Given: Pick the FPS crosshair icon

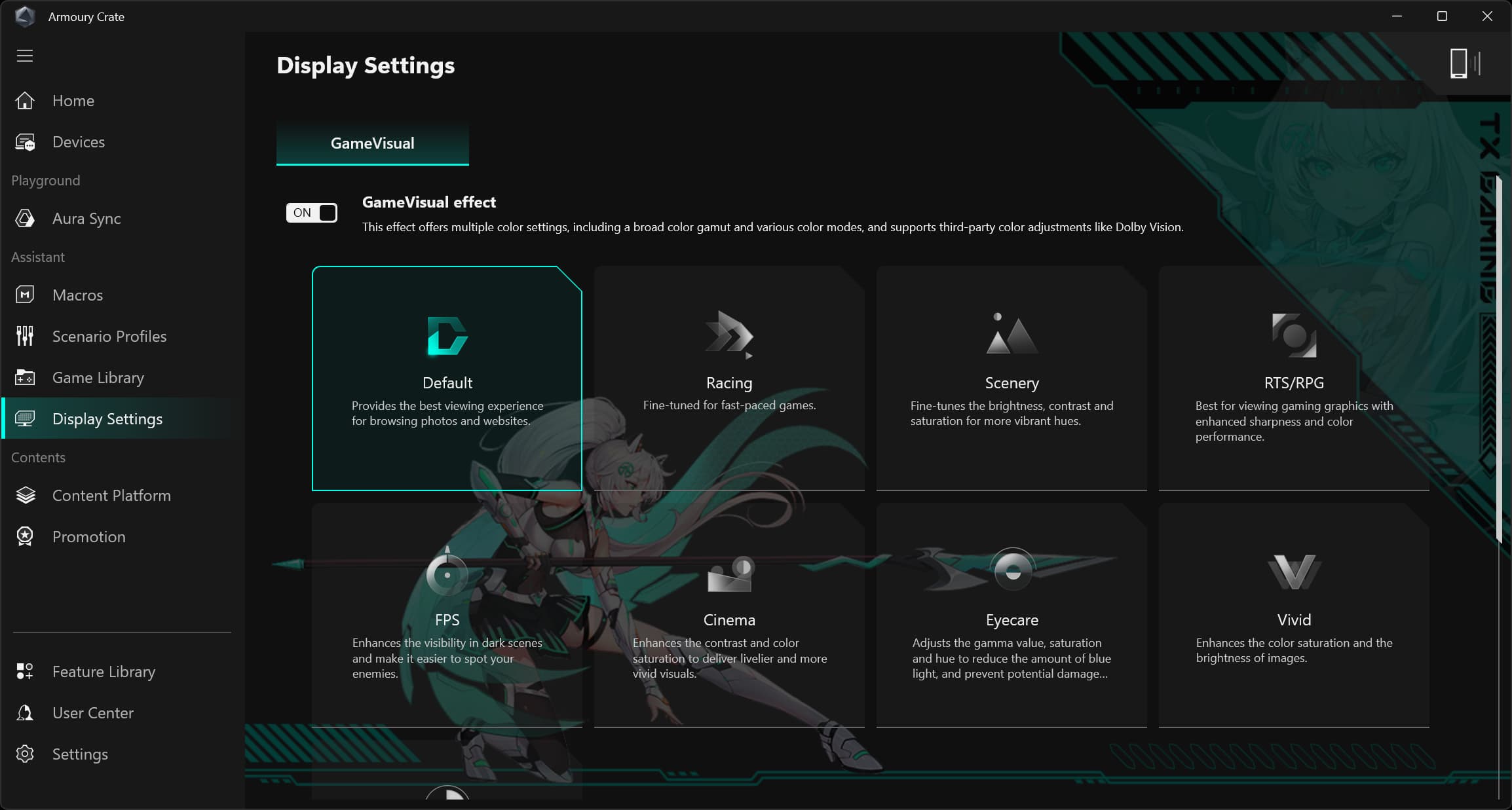Looking at the screenshot, I should pyautogui.click(x=447, y=572).
